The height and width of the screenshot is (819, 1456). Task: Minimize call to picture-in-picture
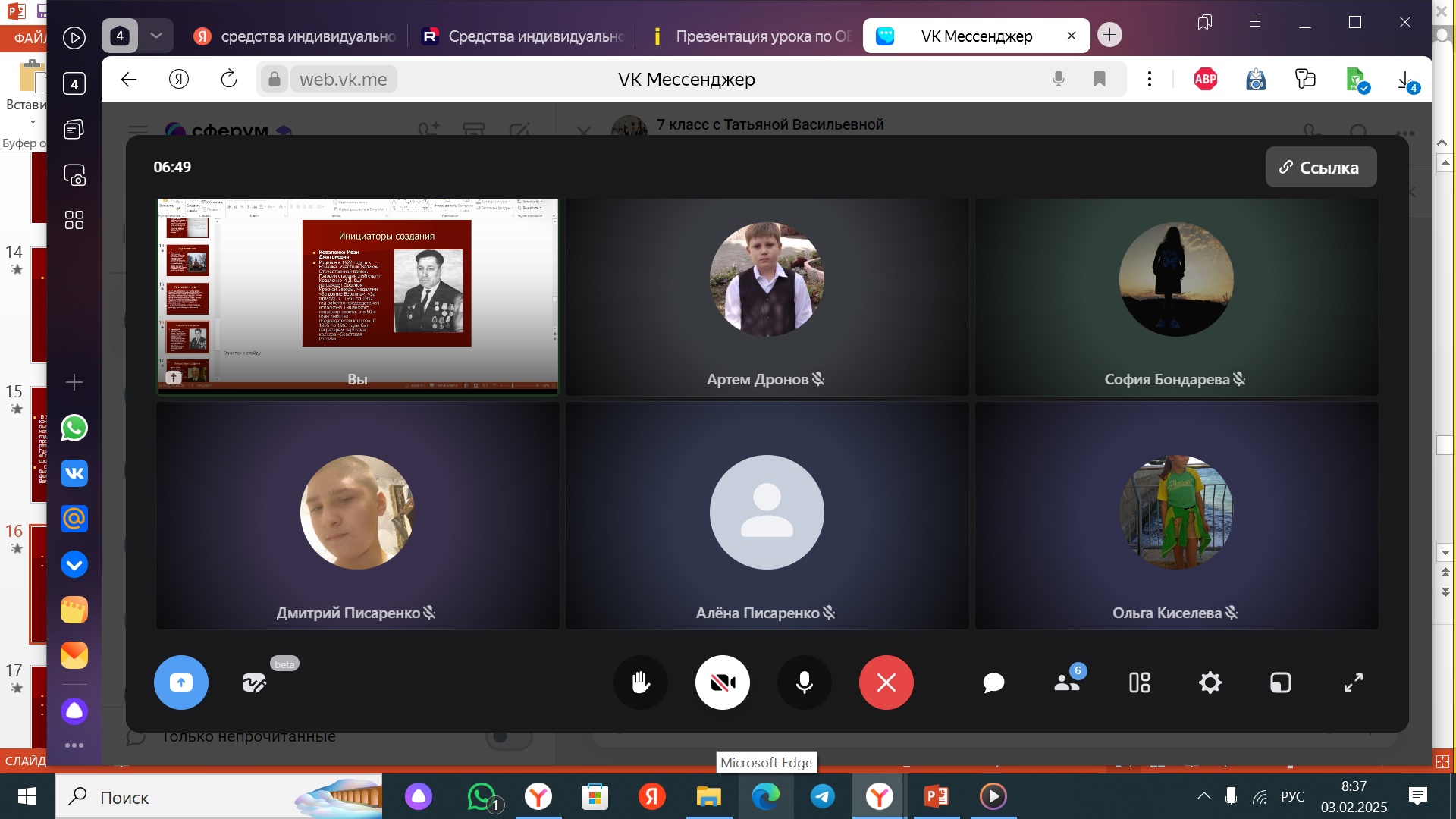point(1281,683)
